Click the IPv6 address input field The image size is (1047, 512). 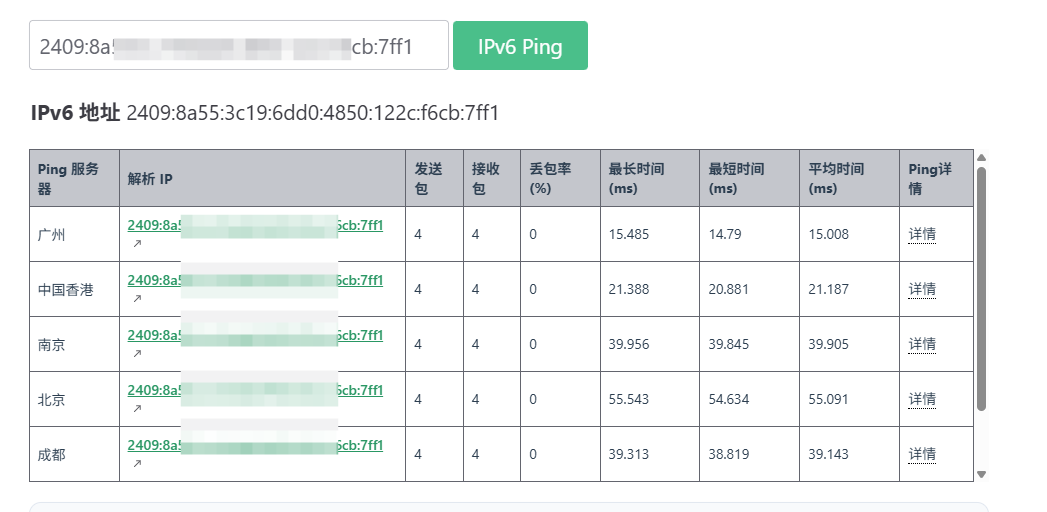[238, 46]
